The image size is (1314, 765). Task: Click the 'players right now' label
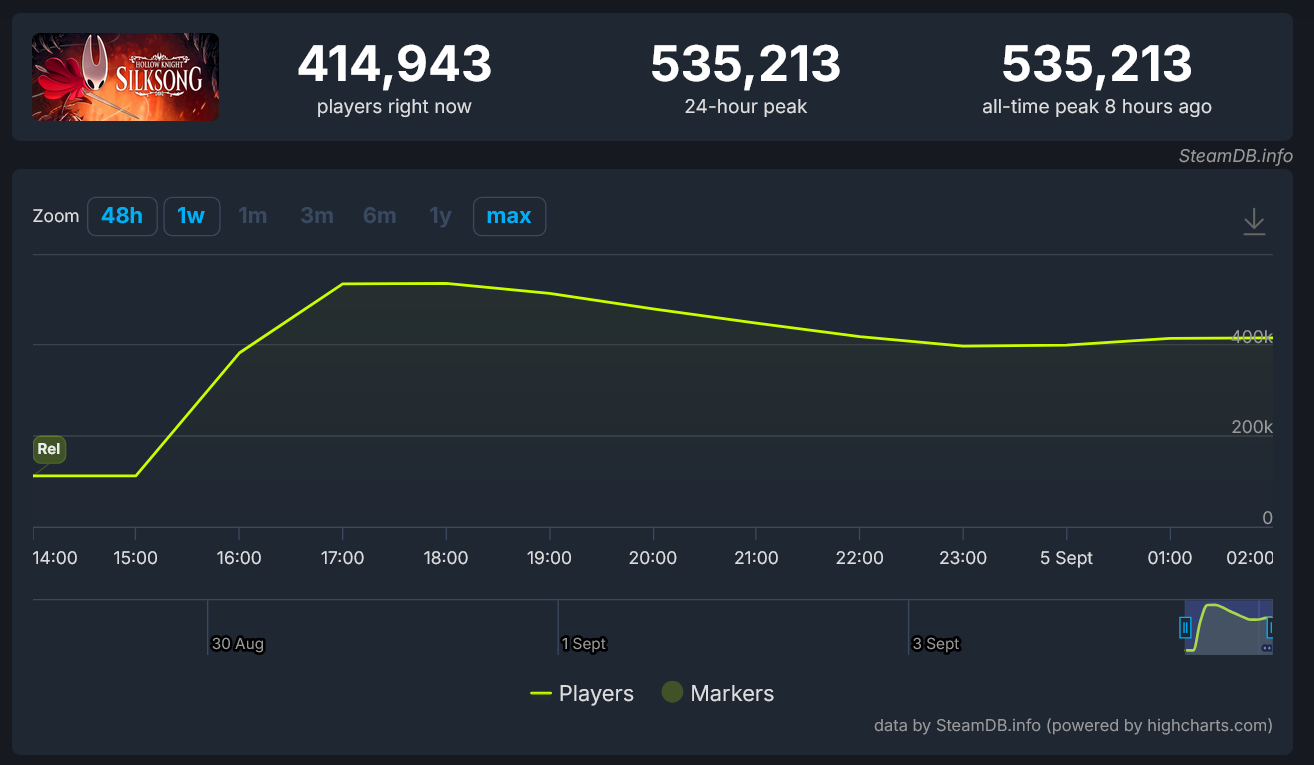pos(394,106)
